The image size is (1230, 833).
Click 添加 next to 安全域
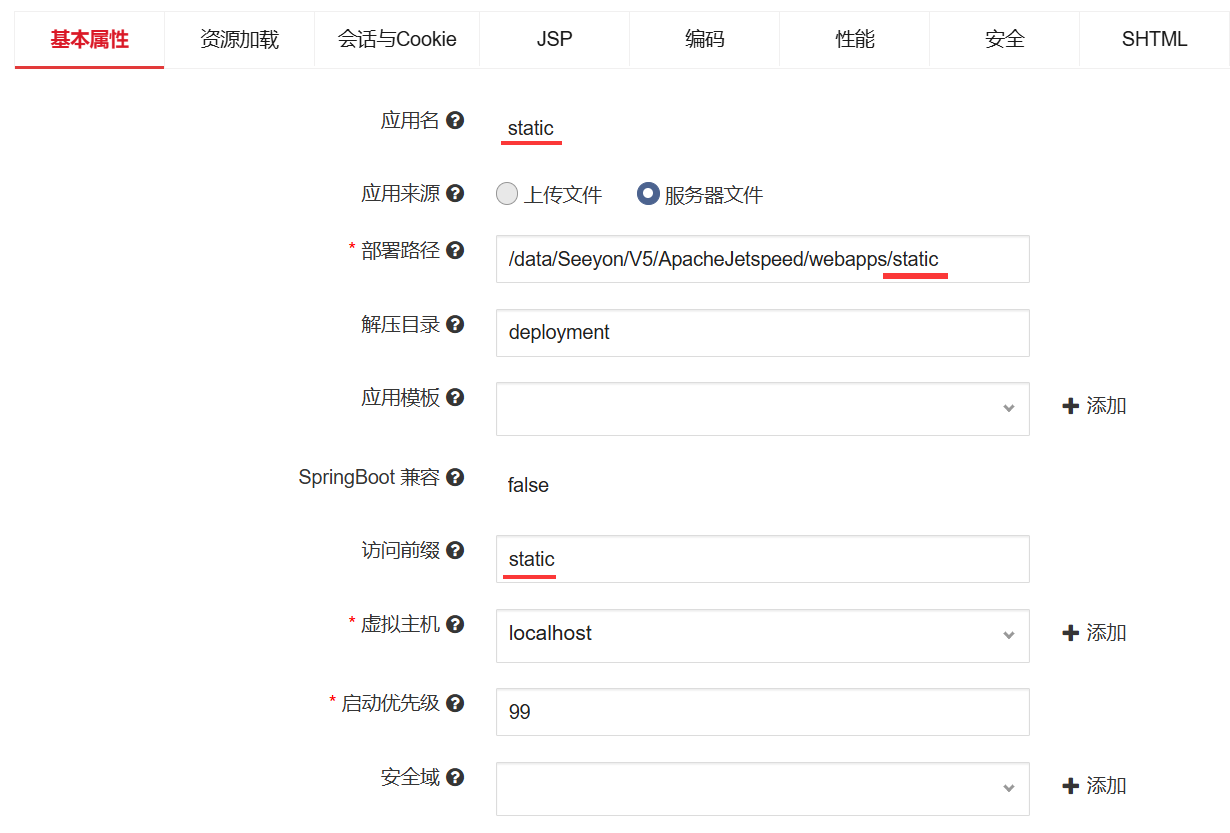[x=1095, y=786]
